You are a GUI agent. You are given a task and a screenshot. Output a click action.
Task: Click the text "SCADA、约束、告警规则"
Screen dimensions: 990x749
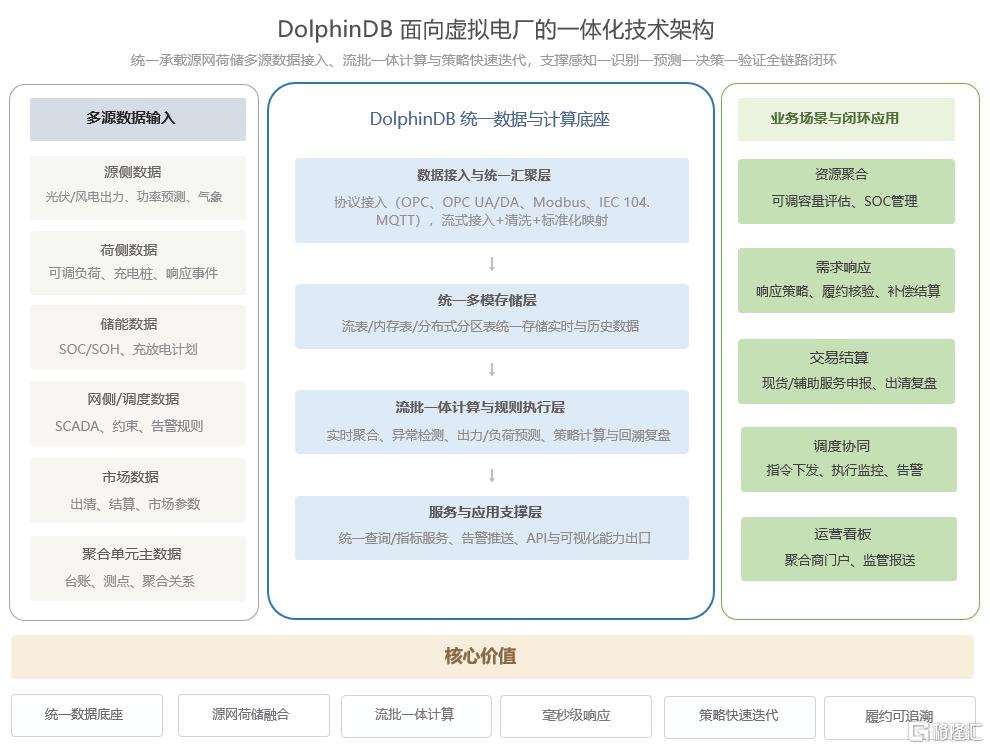129,426
